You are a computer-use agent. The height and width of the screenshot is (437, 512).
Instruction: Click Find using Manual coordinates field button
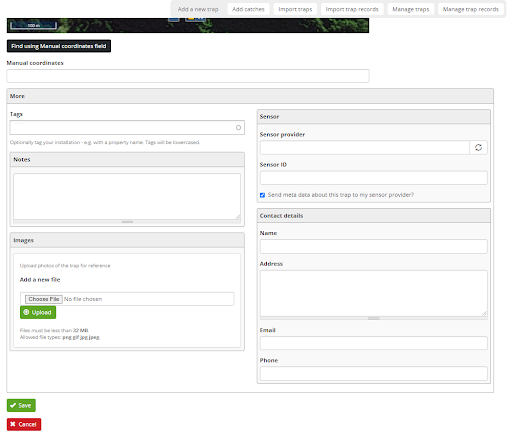click(59, 46)
